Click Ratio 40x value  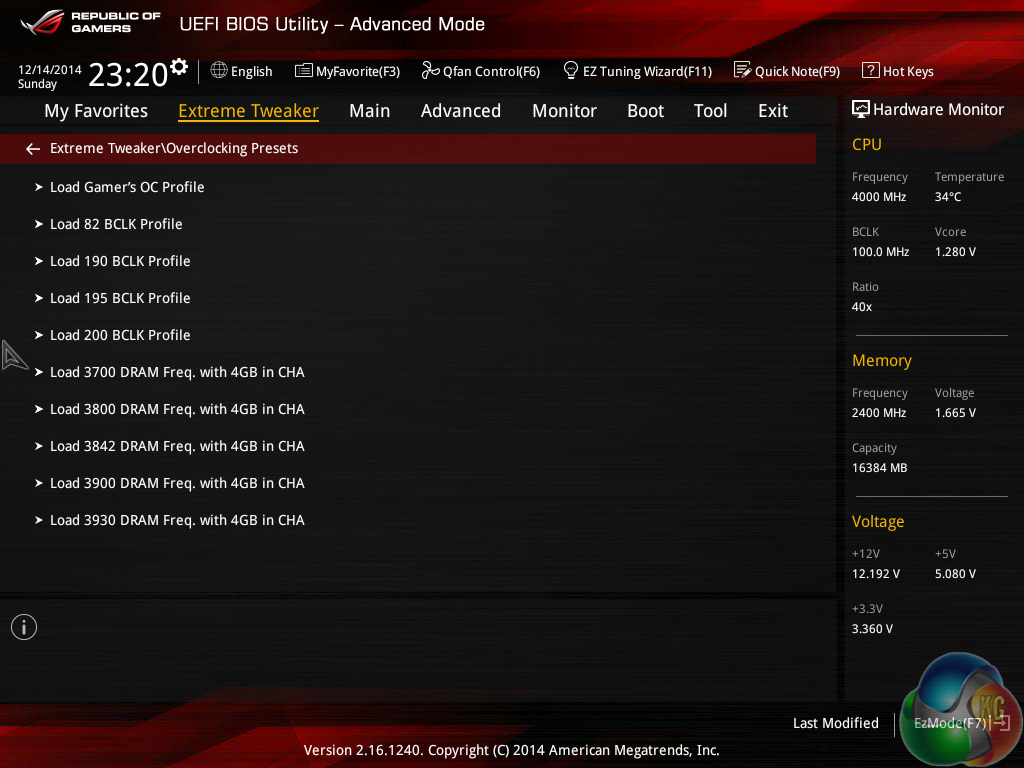coord(861,306)
